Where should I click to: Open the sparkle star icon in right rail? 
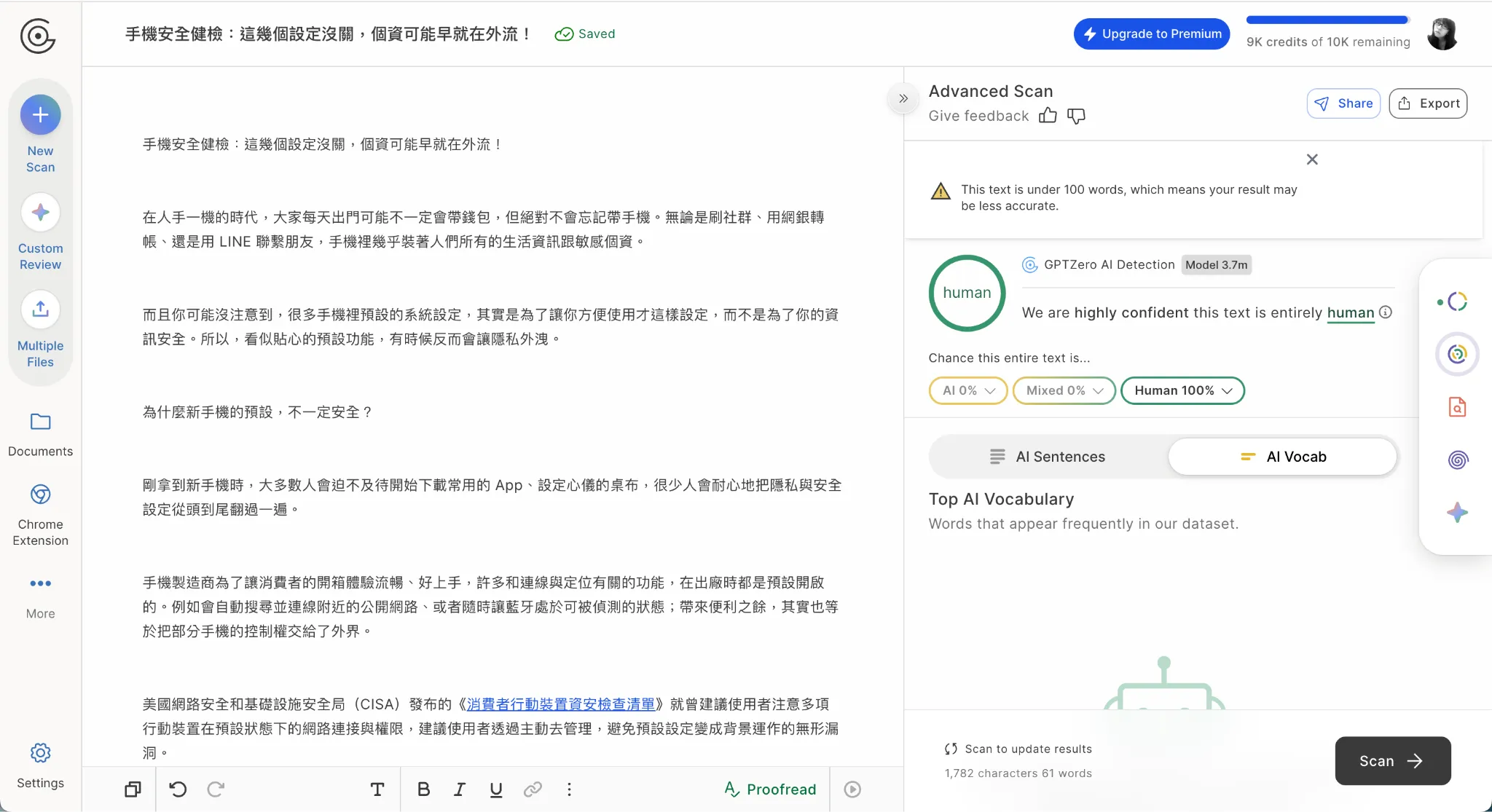pyautogui.click(x=1457, y=513)
